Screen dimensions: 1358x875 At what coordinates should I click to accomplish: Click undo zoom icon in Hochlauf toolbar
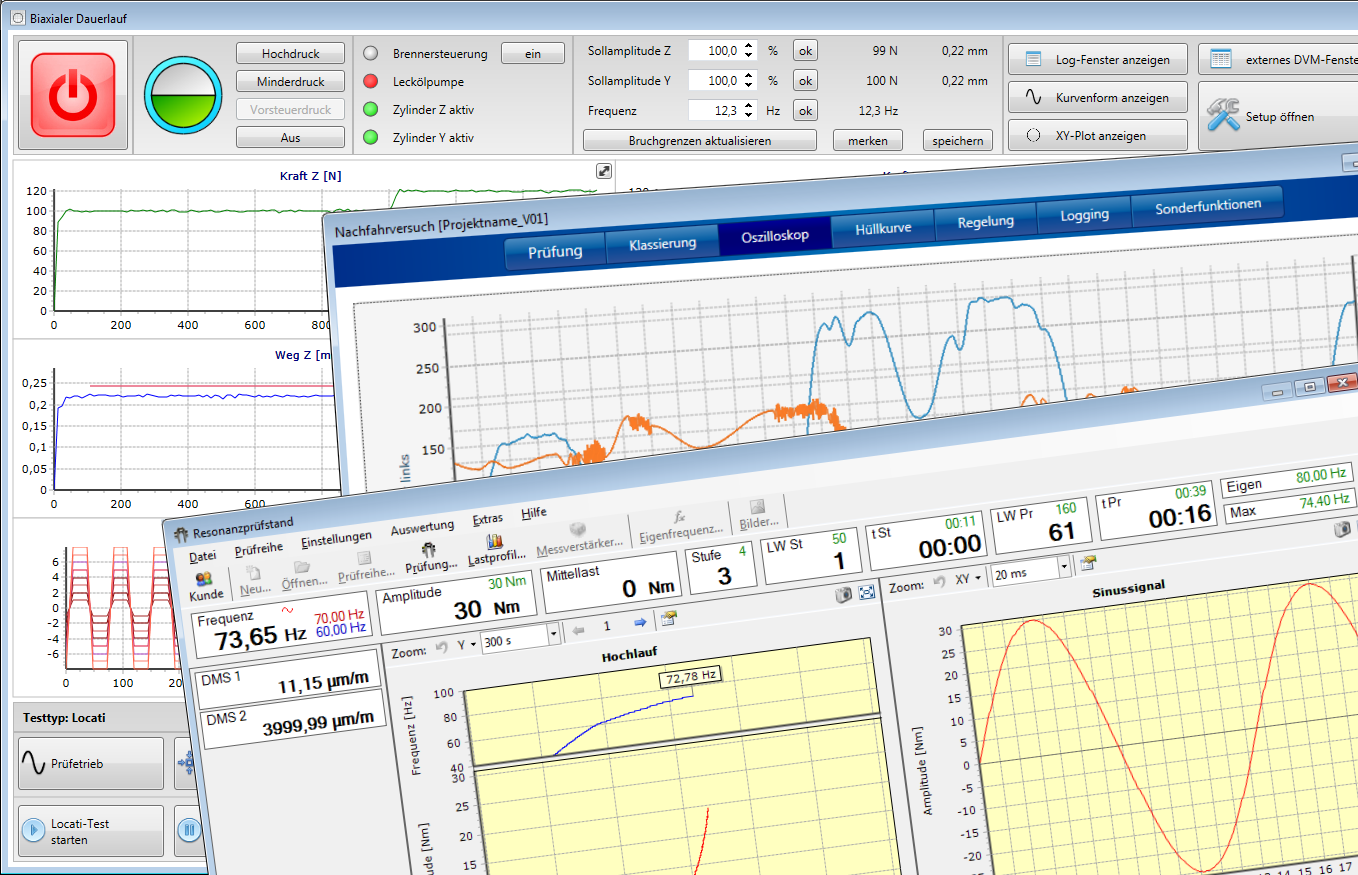441,647
